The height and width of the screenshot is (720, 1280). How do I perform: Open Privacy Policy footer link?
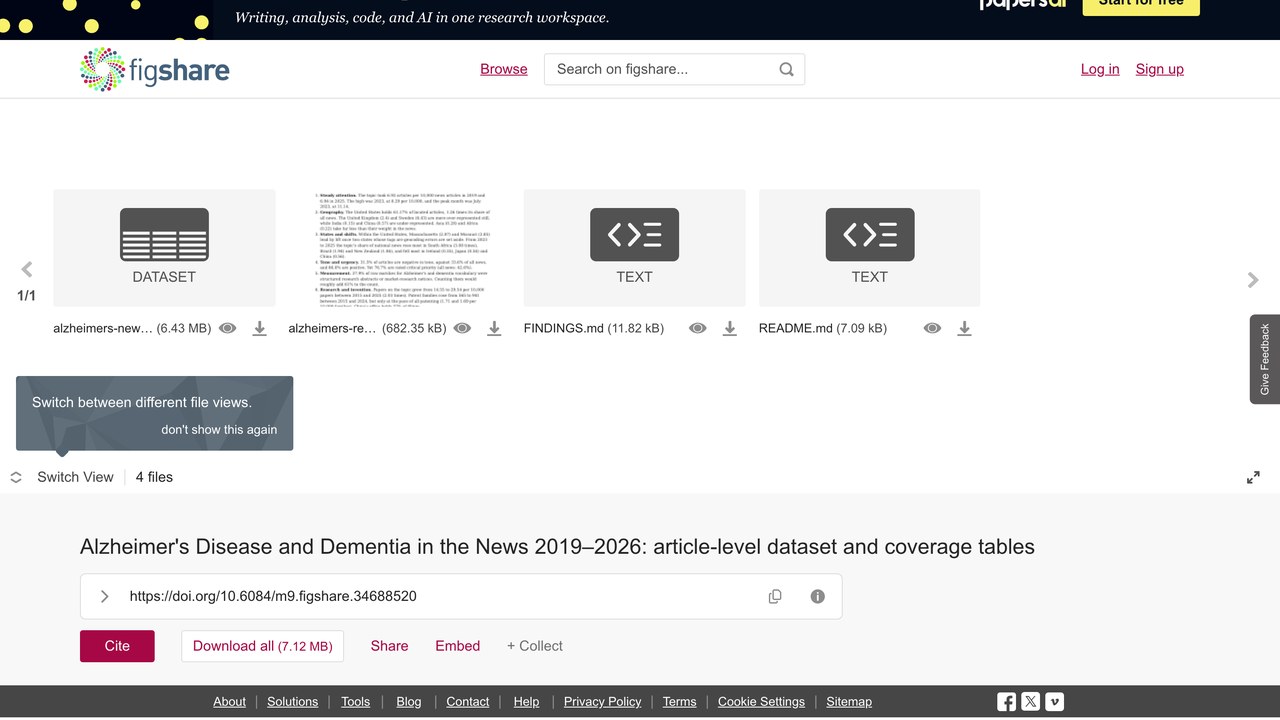coord(602,702)
